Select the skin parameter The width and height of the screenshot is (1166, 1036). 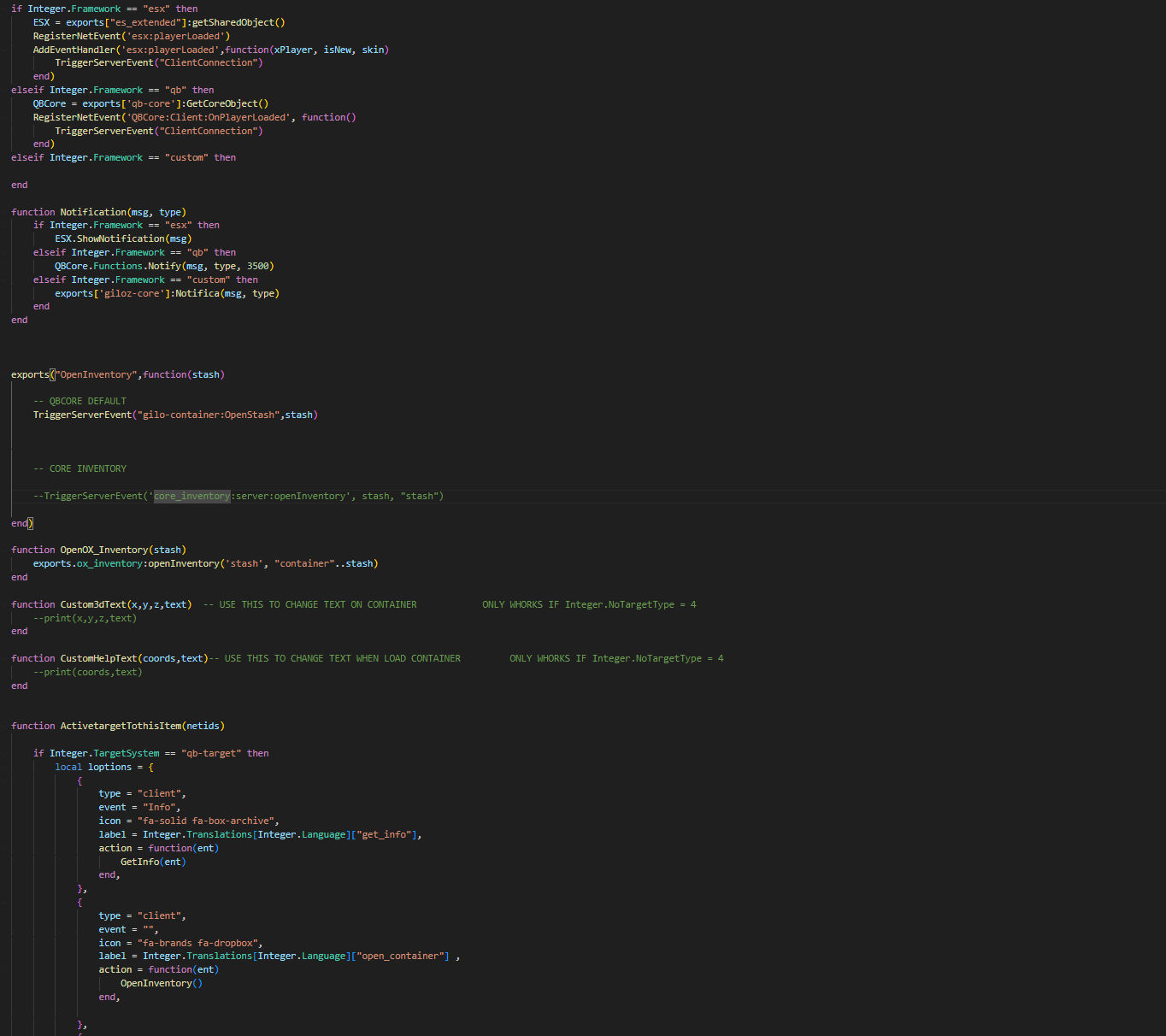(x=373, y=50)
